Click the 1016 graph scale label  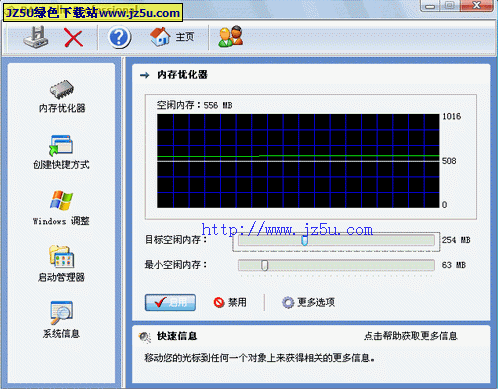click(452, 117)
